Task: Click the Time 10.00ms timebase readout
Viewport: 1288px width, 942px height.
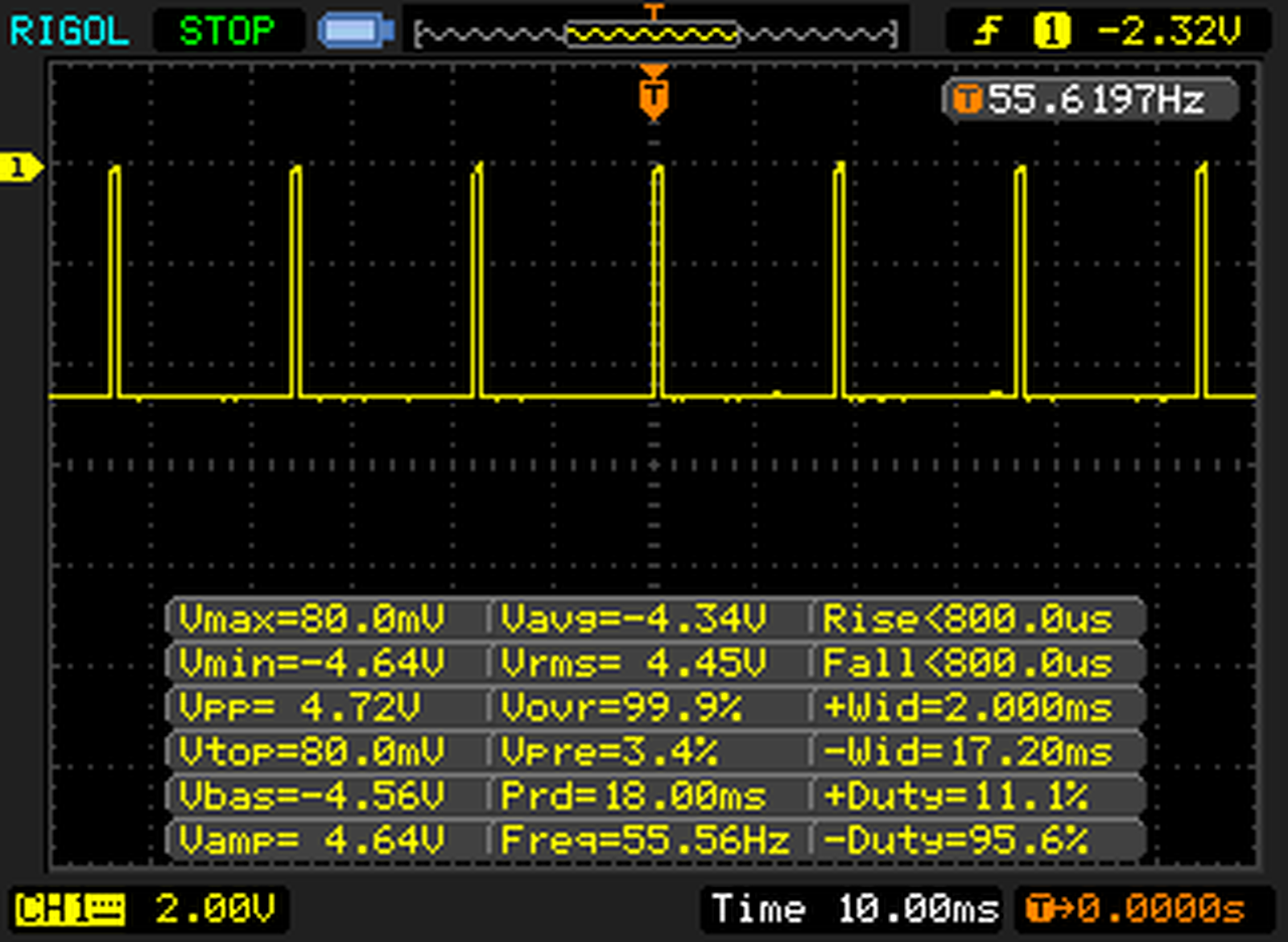Action: [x=855, y=909]
